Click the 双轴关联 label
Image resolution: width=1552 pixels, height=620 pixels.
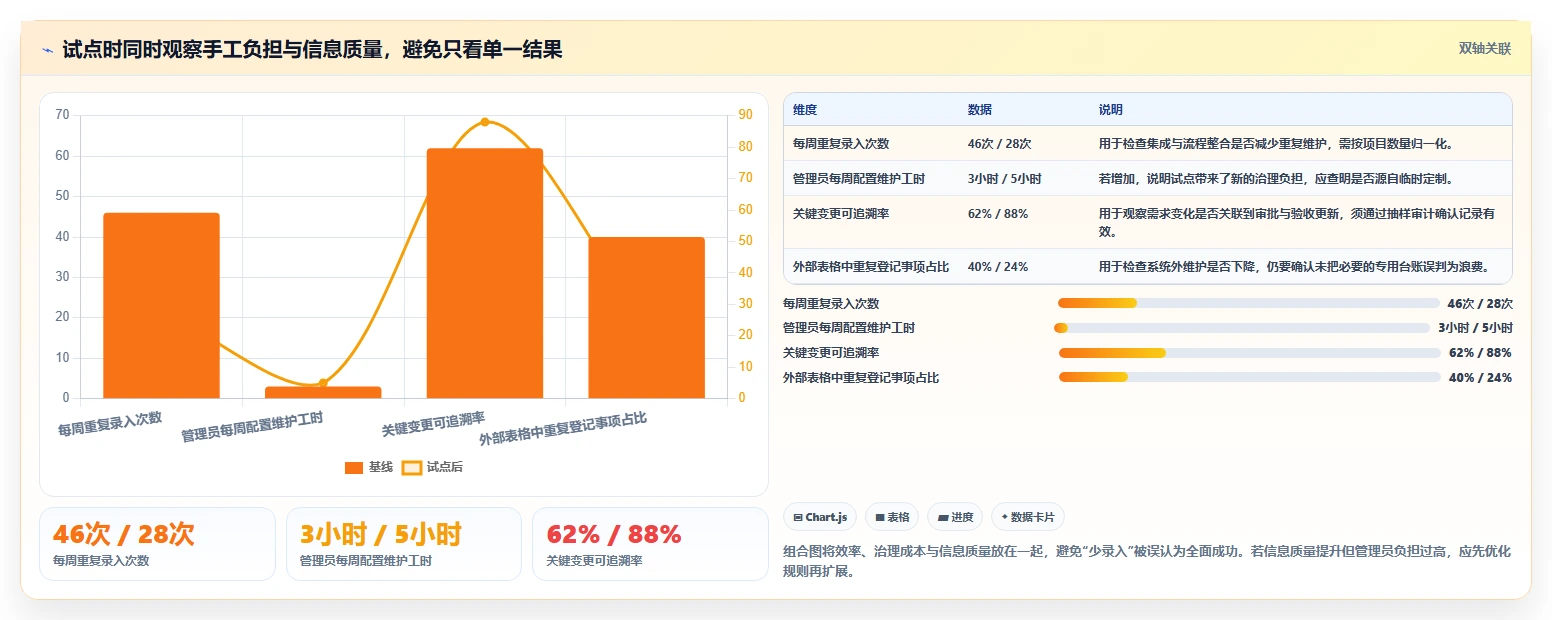tap(1484, 49)
